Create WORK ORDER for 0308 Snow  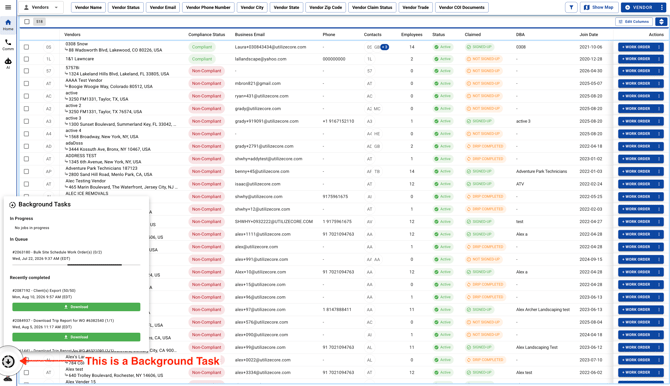pos(636,47)
